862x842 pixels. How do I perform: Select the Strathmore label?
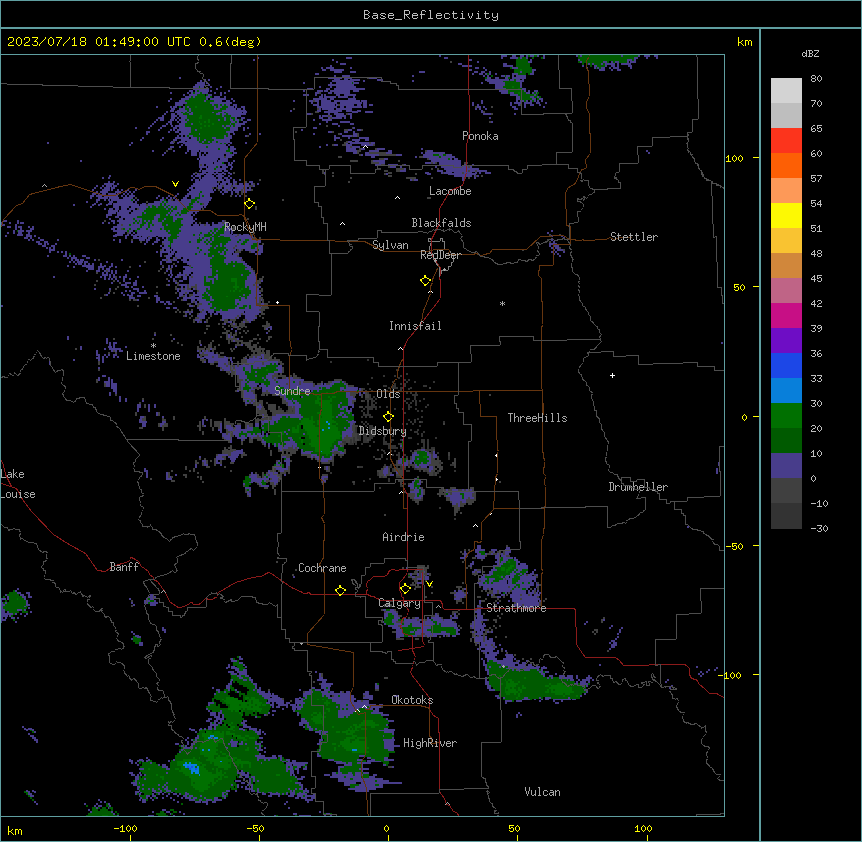516,608
